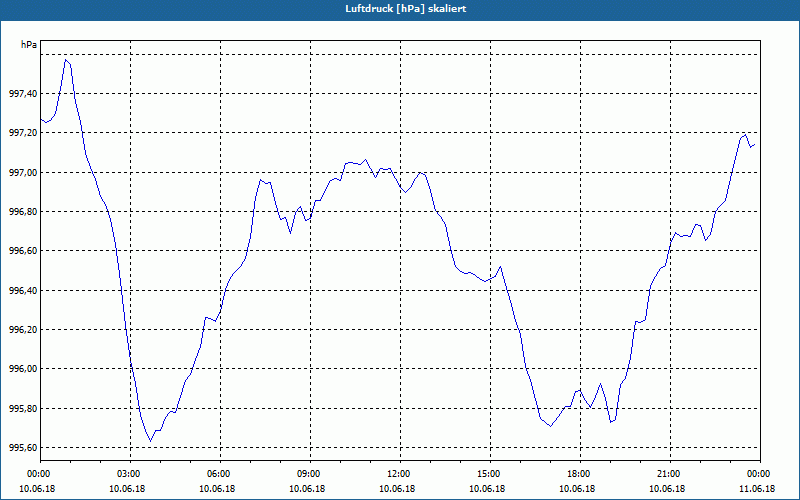The height and width of the screenshot is (500, 800).
Task: Select the 09:00 time label
Action: (308, 474)
